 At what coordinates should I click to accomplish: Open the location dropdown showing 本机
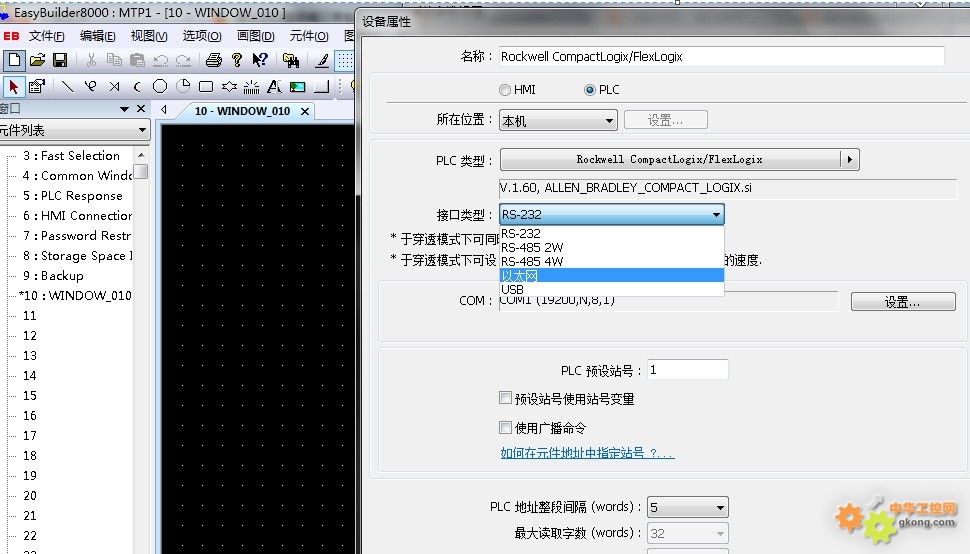pos(558,121)
